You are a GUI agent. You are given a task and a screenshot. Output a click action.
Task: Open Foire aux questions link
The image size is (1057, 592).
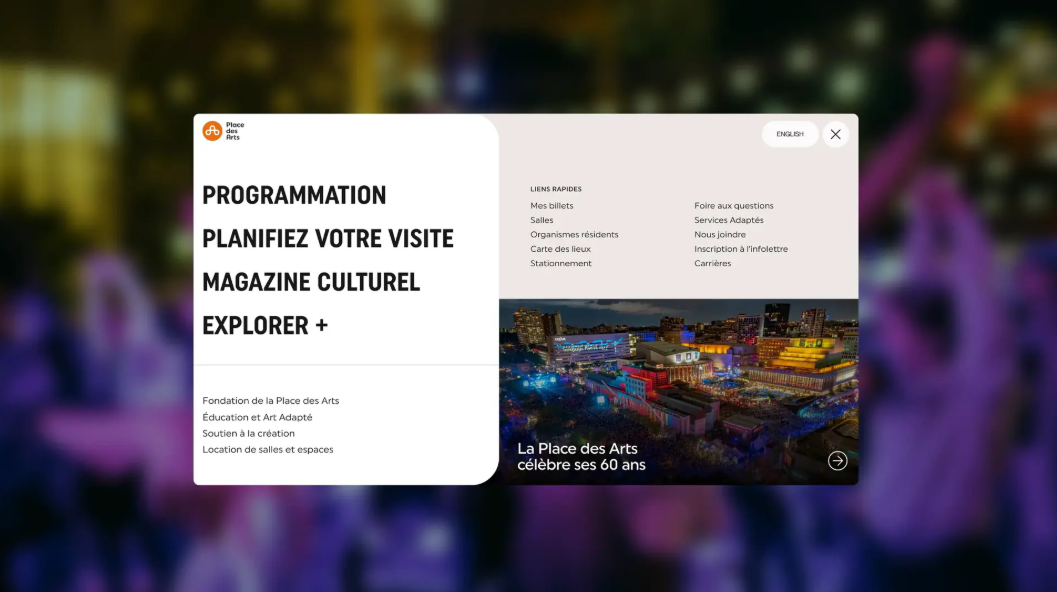733,206
